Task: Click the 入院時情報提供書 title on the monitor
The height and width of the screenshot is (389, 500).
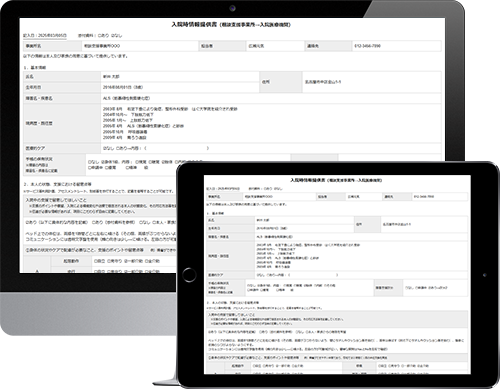Action: pyautogui.click(x=194, y=25)
